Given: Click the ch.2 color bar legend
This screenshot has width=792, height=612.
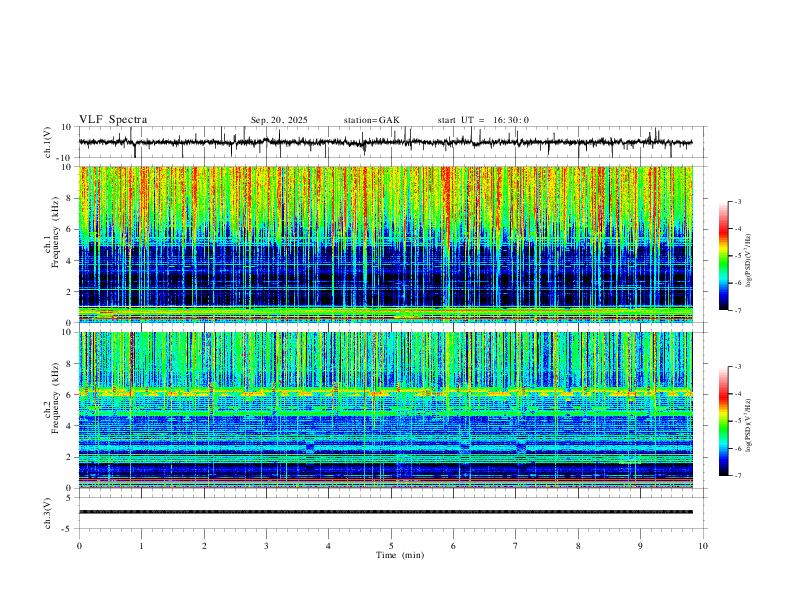Looking at the screenshot, I should 724,421.
